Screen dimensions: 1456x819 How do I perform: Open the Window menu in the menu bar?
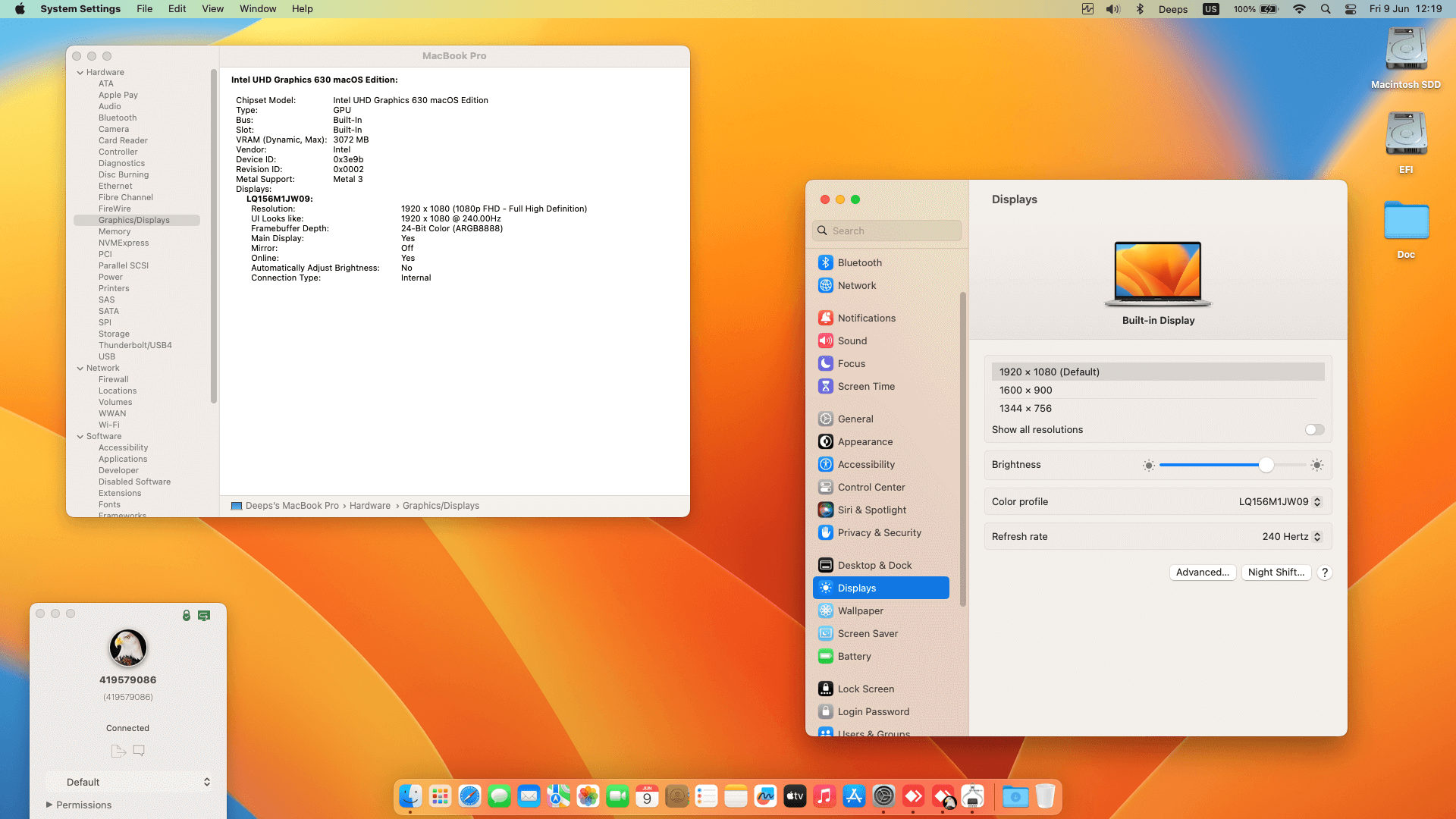258,9
